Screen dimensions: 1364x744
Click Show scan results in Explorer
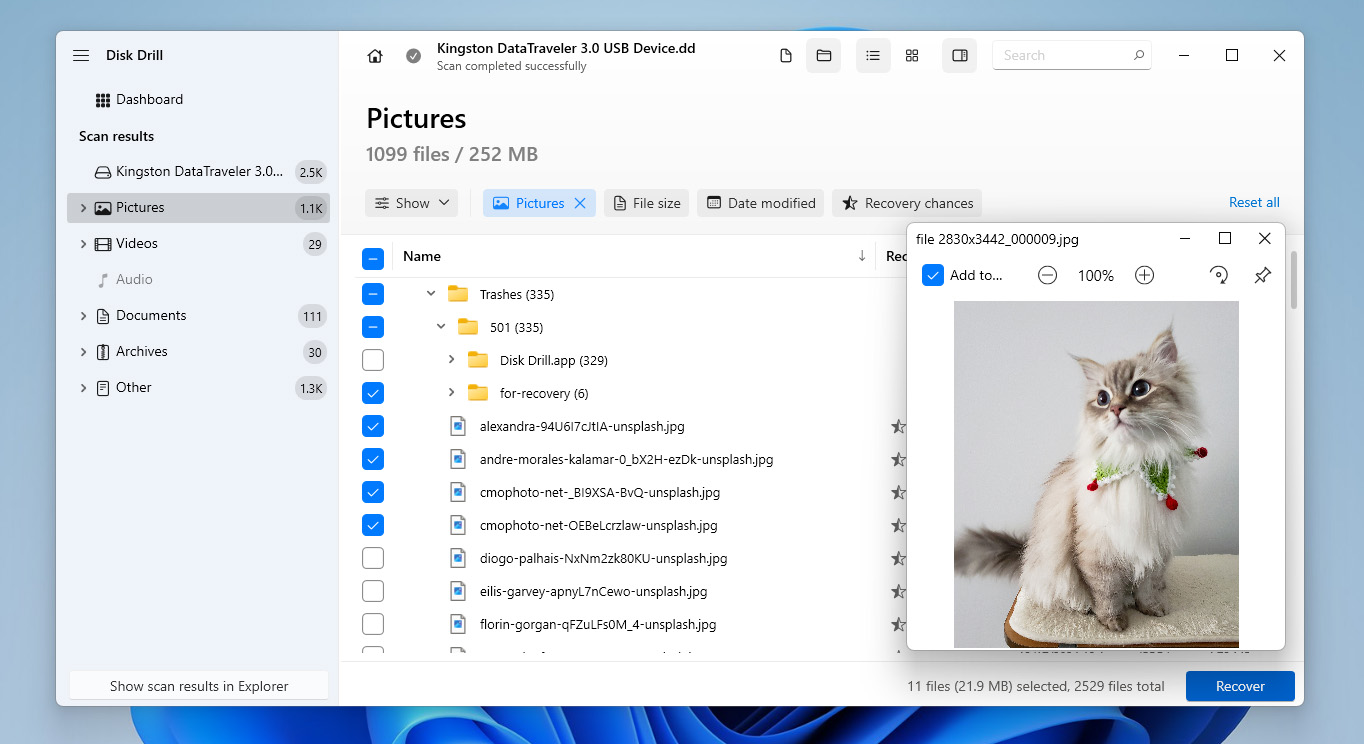199,686
